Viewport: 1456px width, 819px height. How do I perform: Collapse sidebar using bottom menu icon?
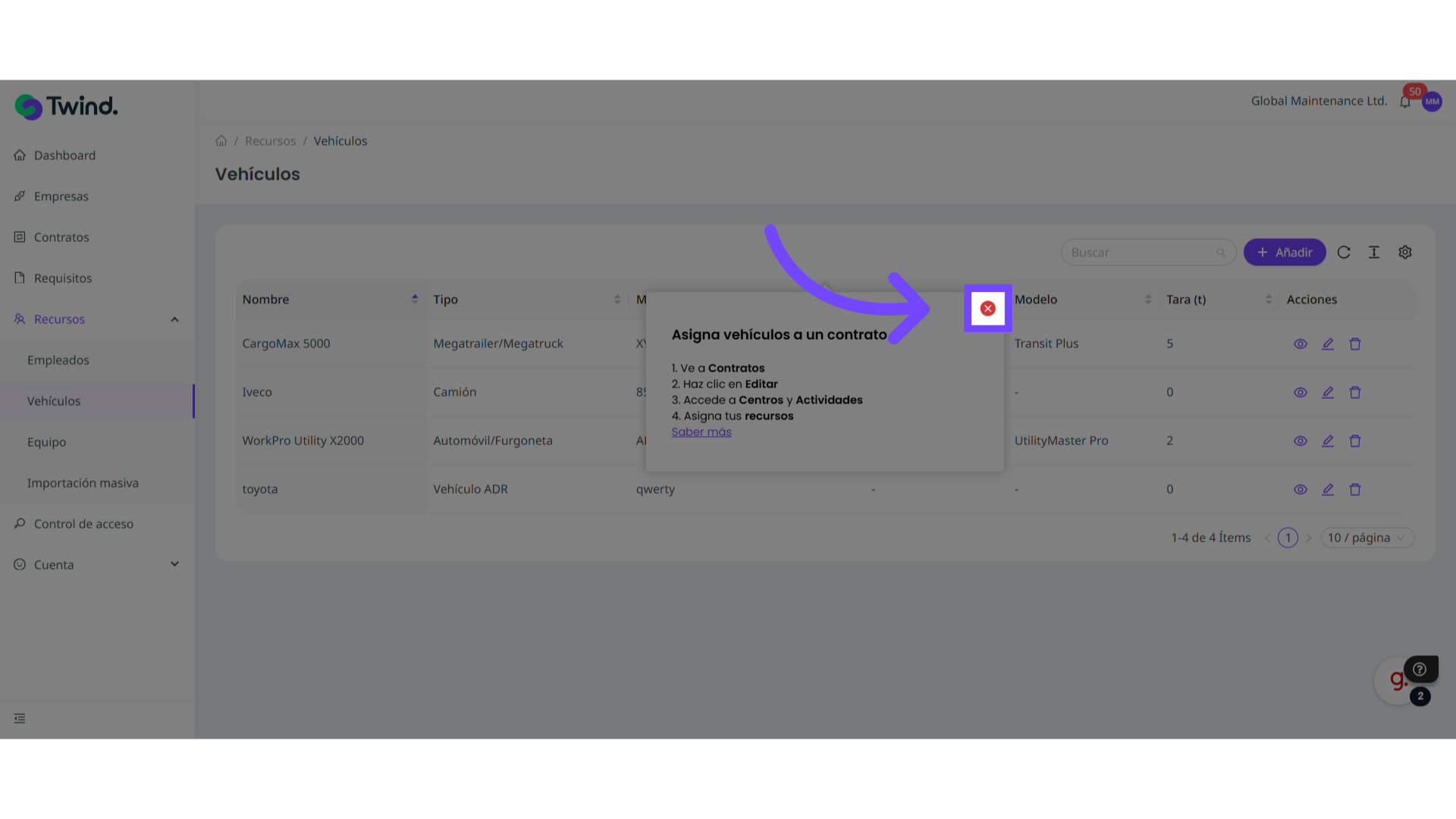click(20, 718)
